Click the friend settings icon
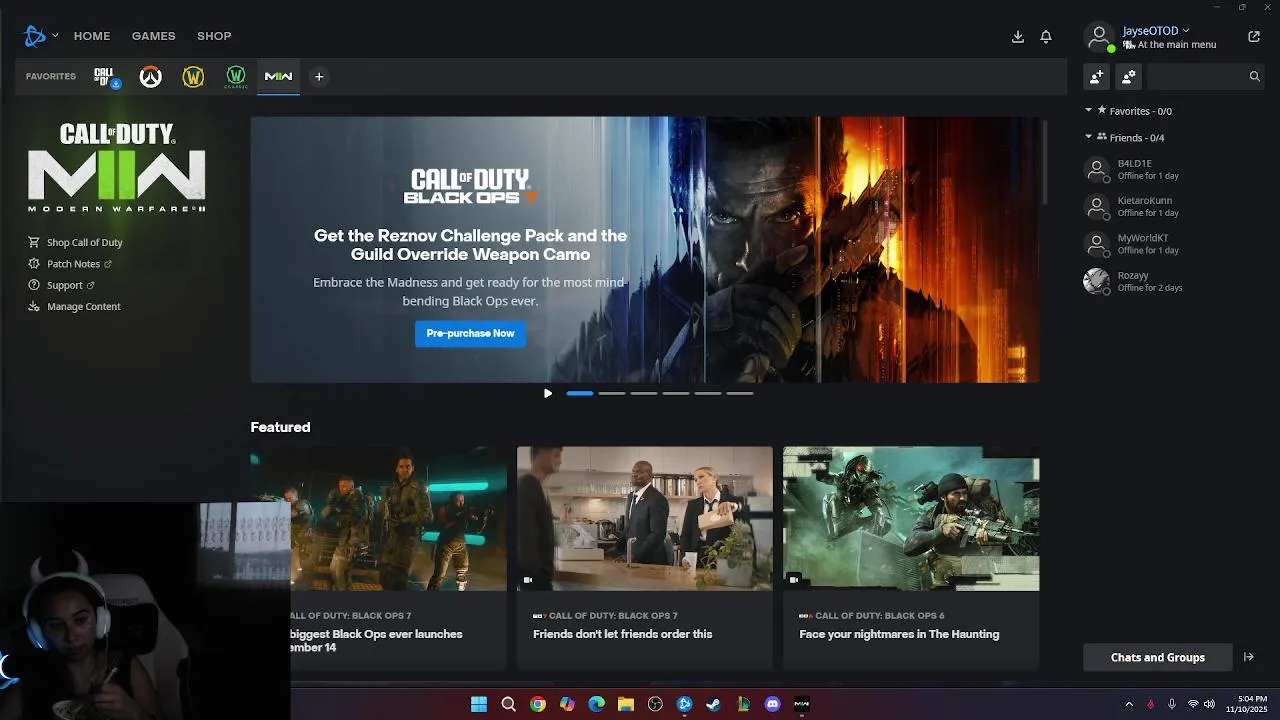The height and width of the screenshot is (720, 1280). point(1129,76)
